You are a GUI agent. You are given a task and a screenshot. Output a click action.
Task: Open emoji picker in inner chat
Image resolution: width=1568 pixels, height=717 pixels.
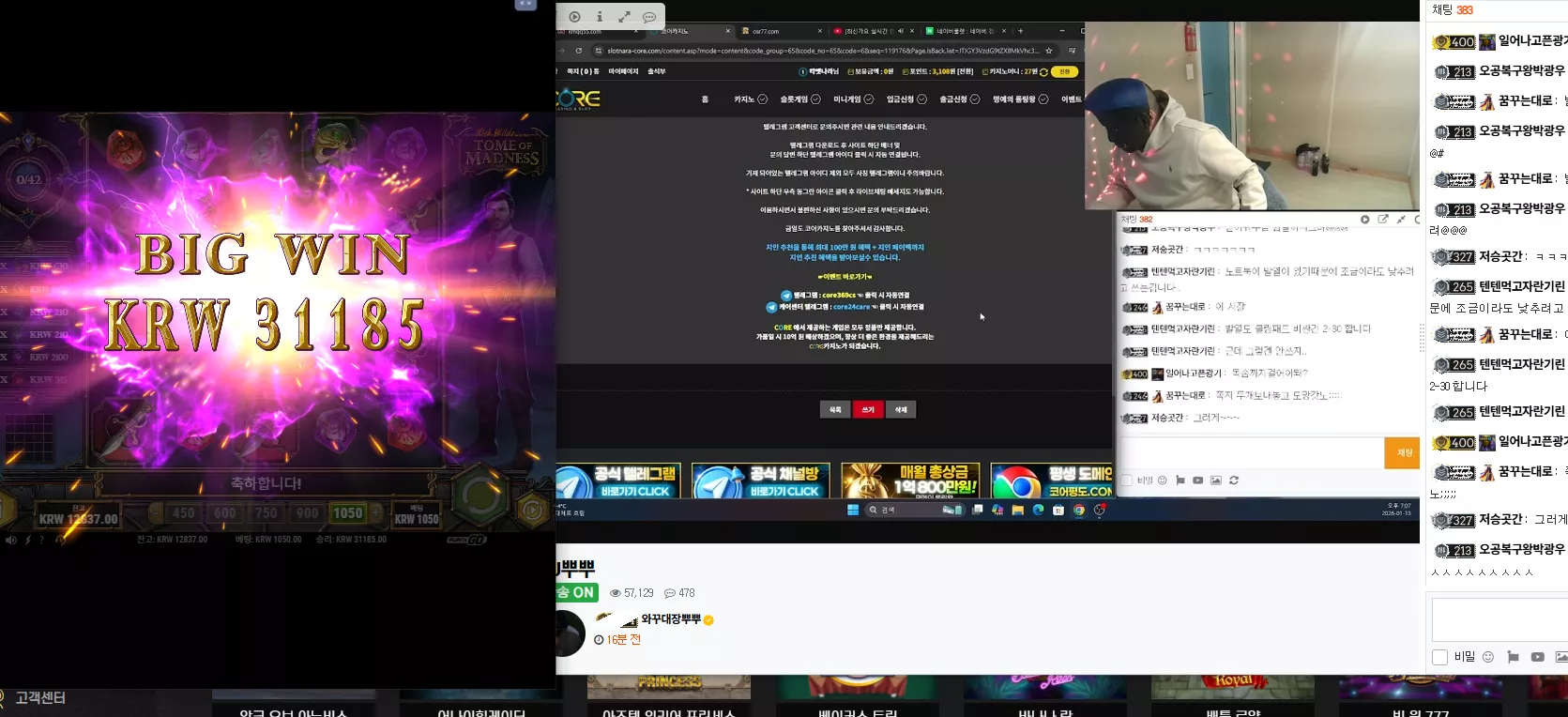[x=1162, y=481]
